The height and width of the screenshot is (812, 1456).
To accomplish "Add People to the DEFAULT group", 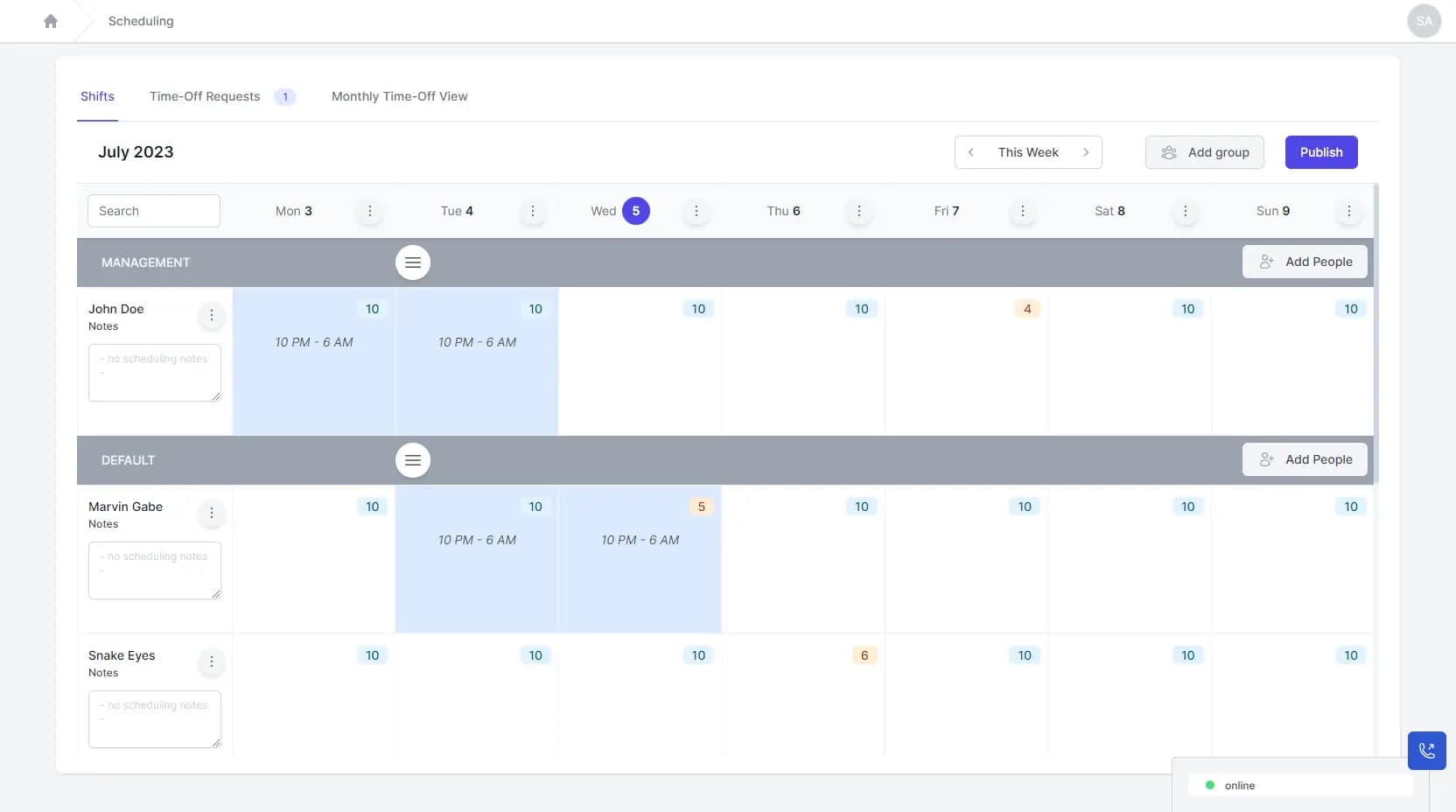I will coord(1305,459).
